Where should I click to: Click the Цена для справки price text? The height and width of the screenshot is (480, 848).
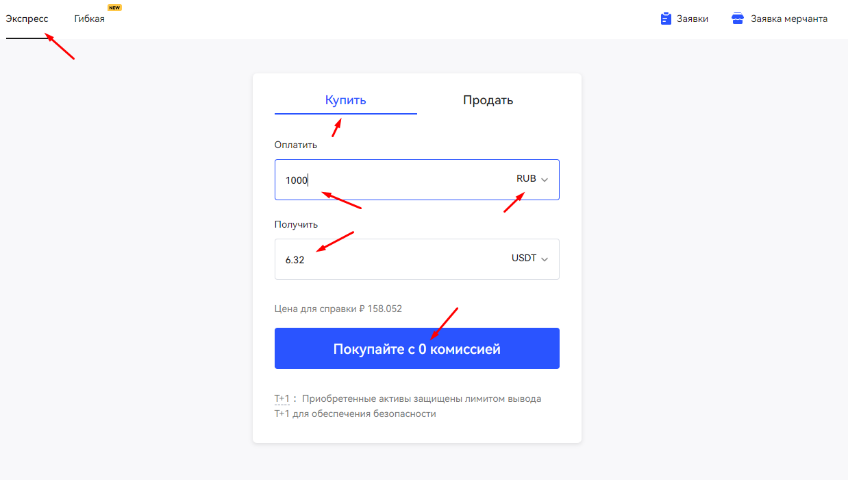tap(338, 309)
